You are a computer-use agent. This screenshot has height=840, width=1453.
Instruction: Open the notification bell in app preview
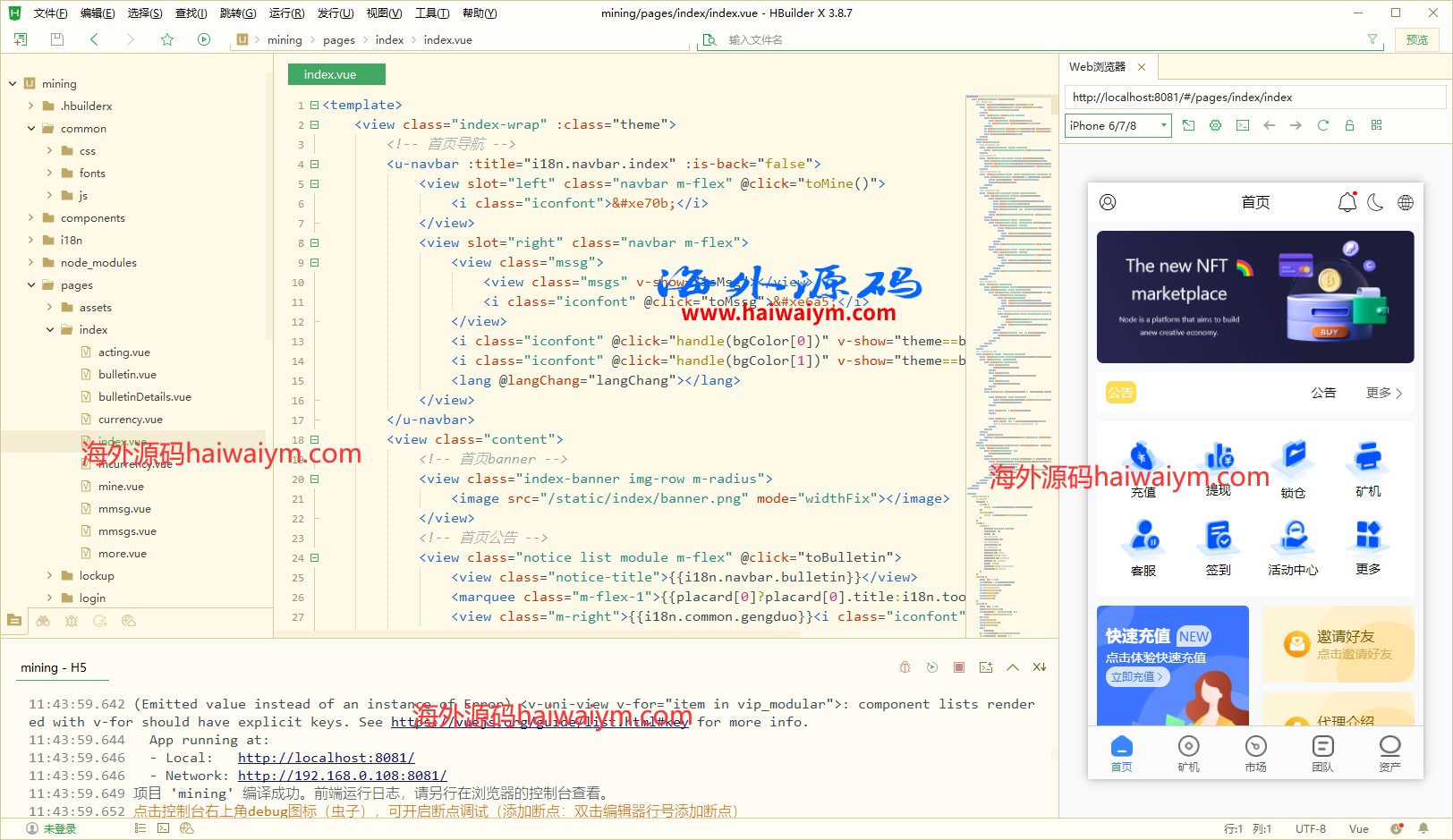tap(1347, 202)
